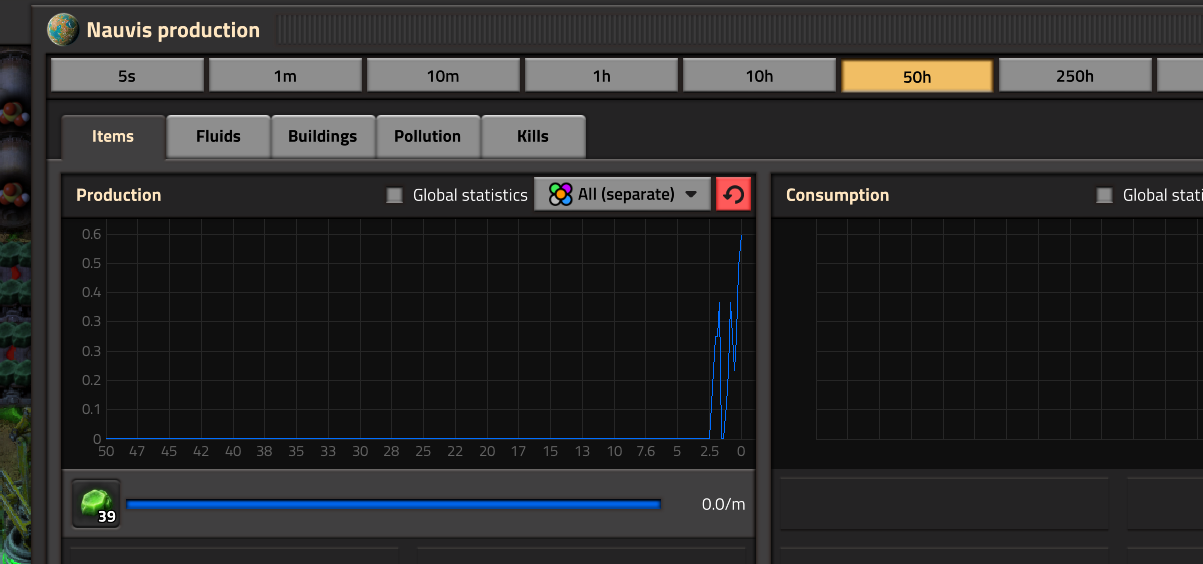
Task: Set the time range to 10m
Action: click(443, 76)
